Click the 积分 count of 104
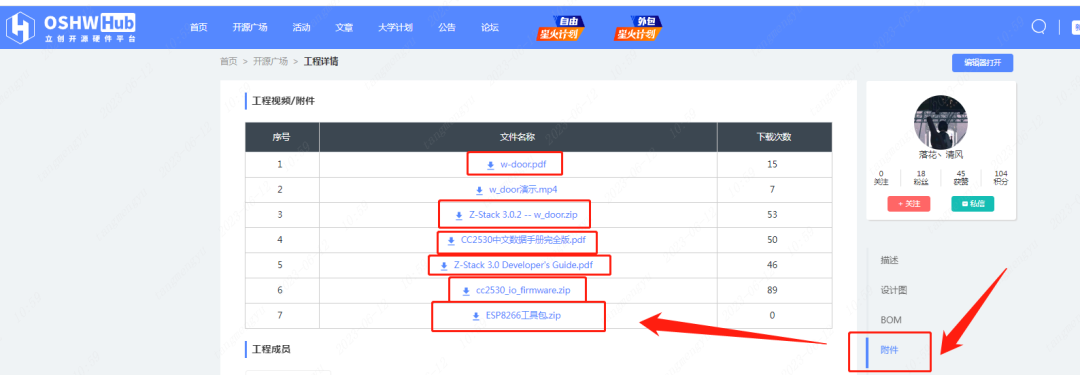The width and height of the screenshot is (1080, 375). pos(1001,174)
